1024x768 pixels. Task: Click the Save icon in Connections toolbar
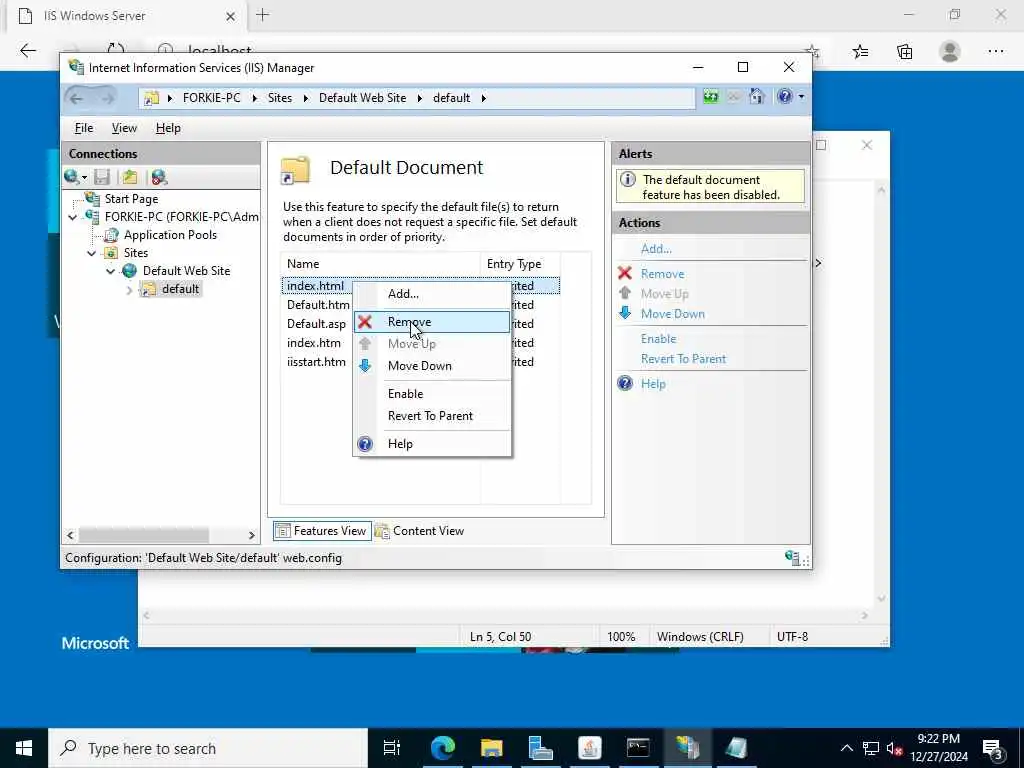[x=101, y=177]
